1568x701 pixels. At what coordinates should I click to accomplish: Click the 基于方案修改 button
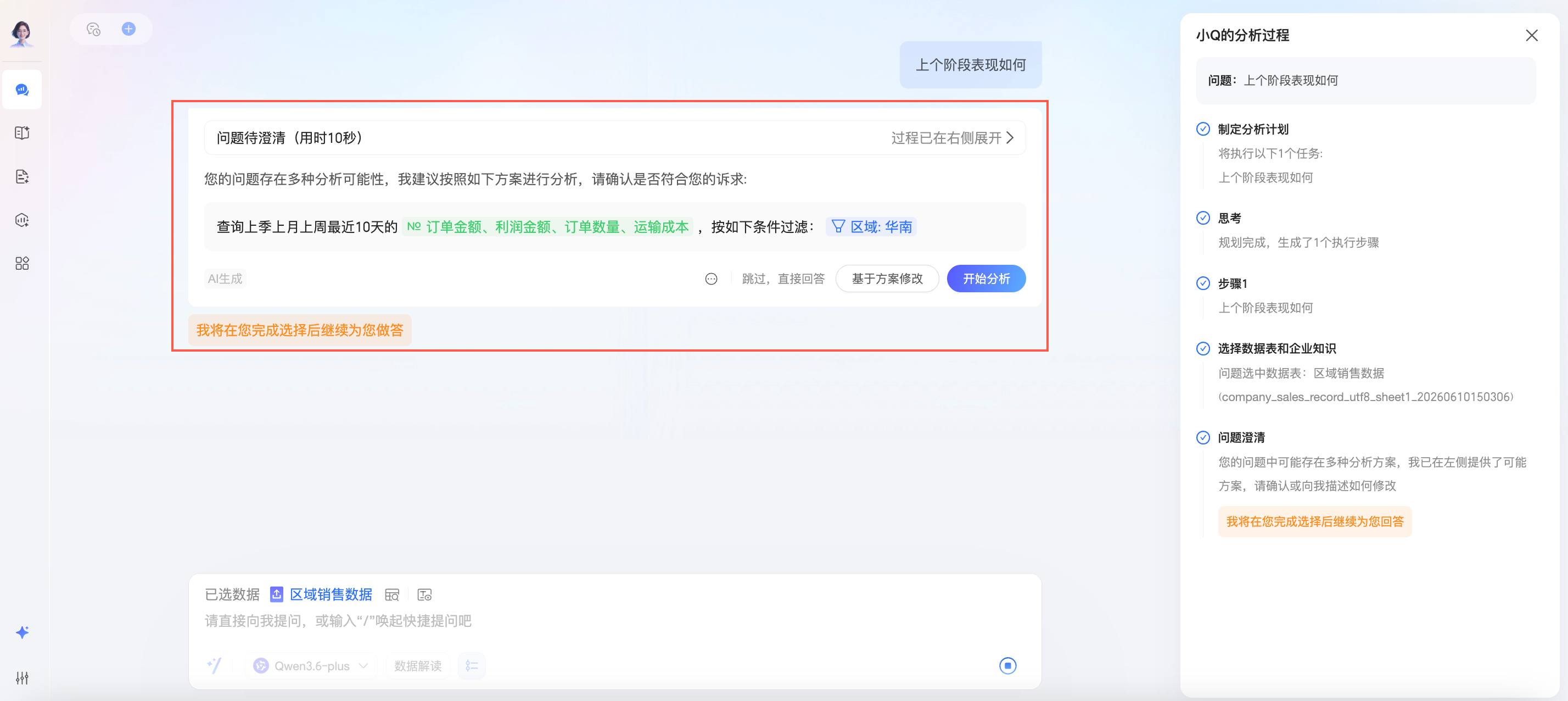[887, 279]
